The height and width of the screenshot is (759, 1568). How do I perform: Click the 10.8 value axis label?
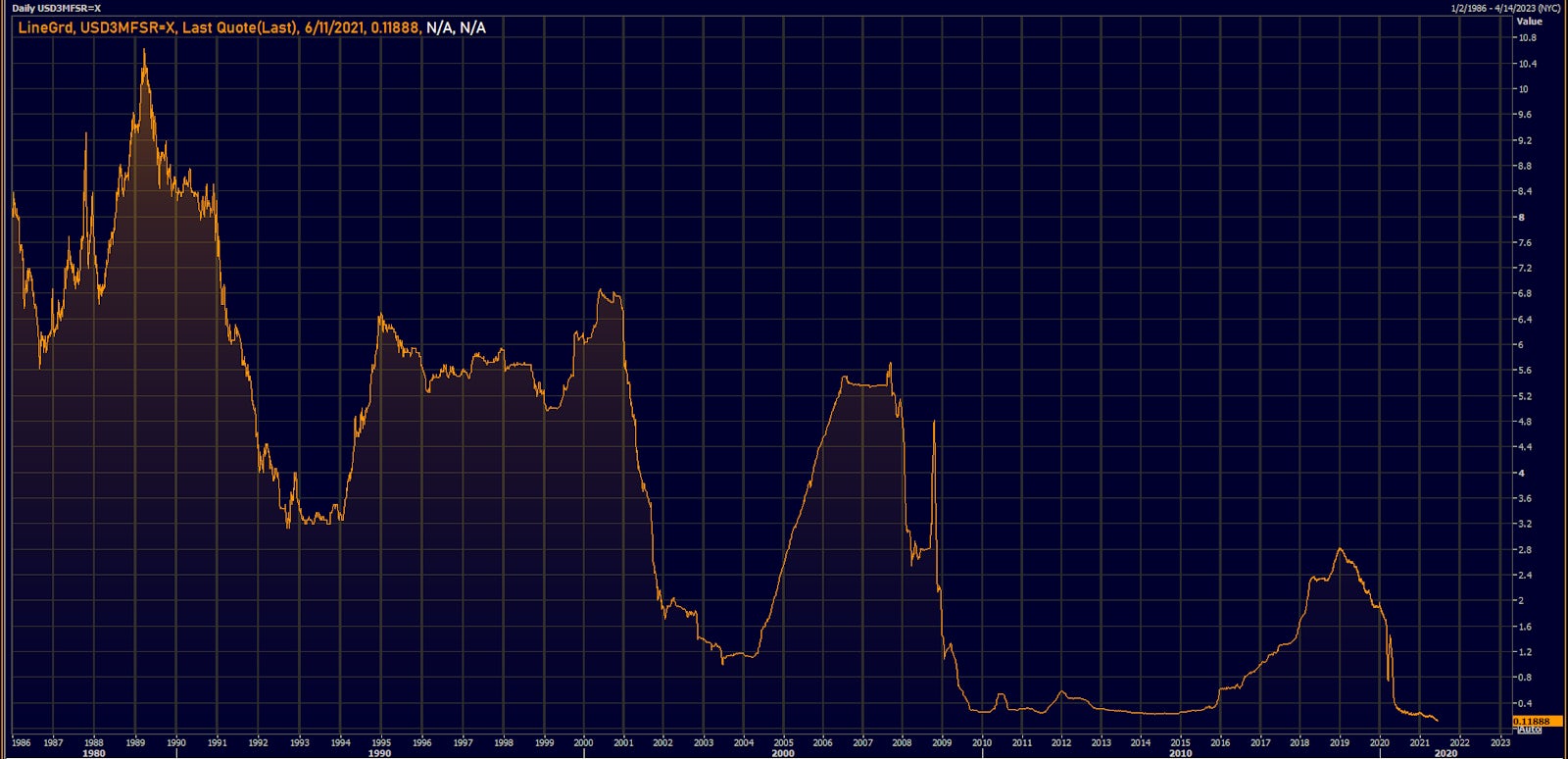pos(1527,38)
